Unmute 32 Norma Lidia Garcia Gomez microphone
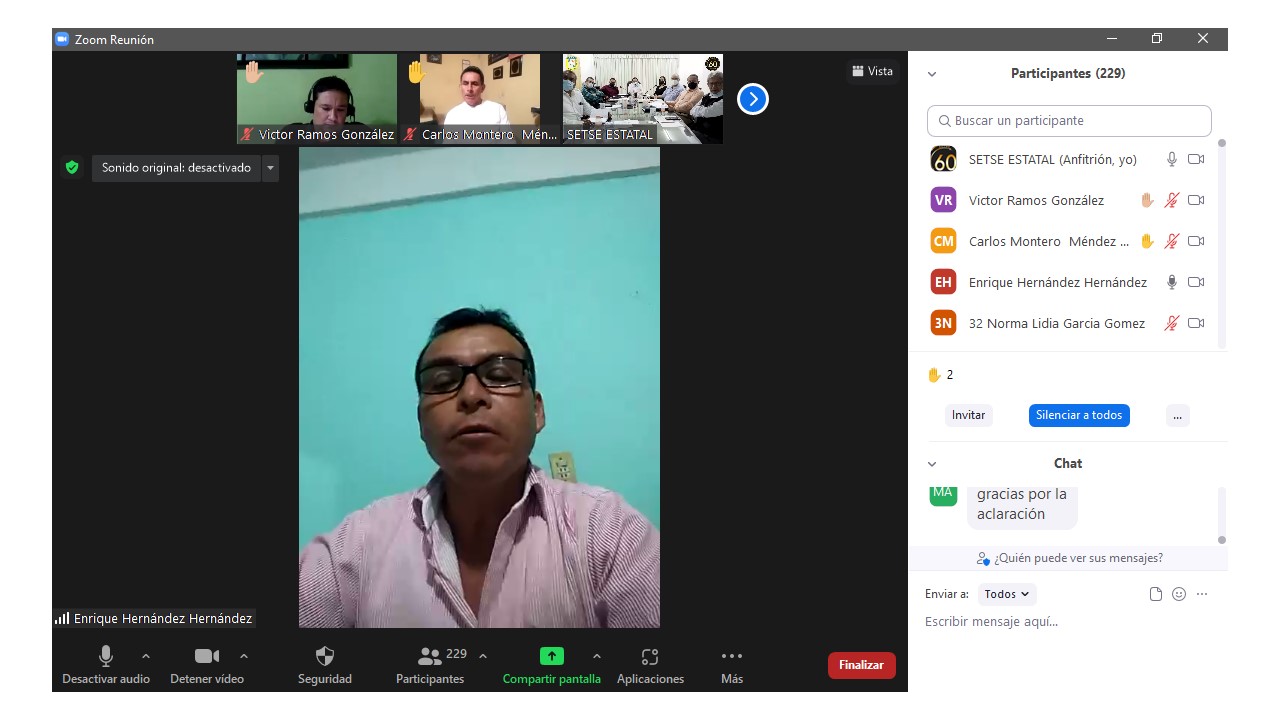The image size is (1280, 720). pos(1172,323)
